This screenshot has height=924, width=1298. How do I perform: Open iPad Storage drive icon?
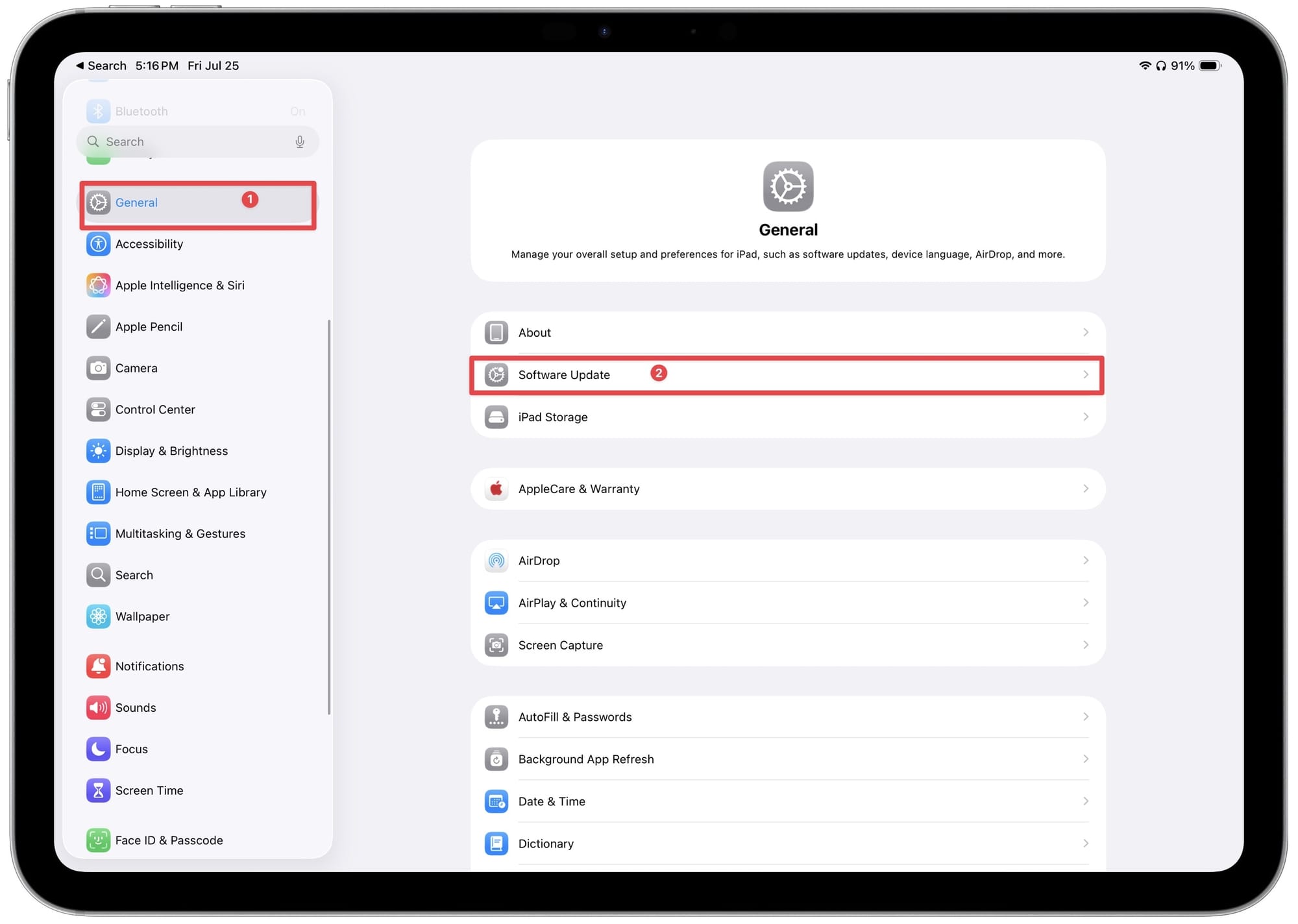[496, 417]
